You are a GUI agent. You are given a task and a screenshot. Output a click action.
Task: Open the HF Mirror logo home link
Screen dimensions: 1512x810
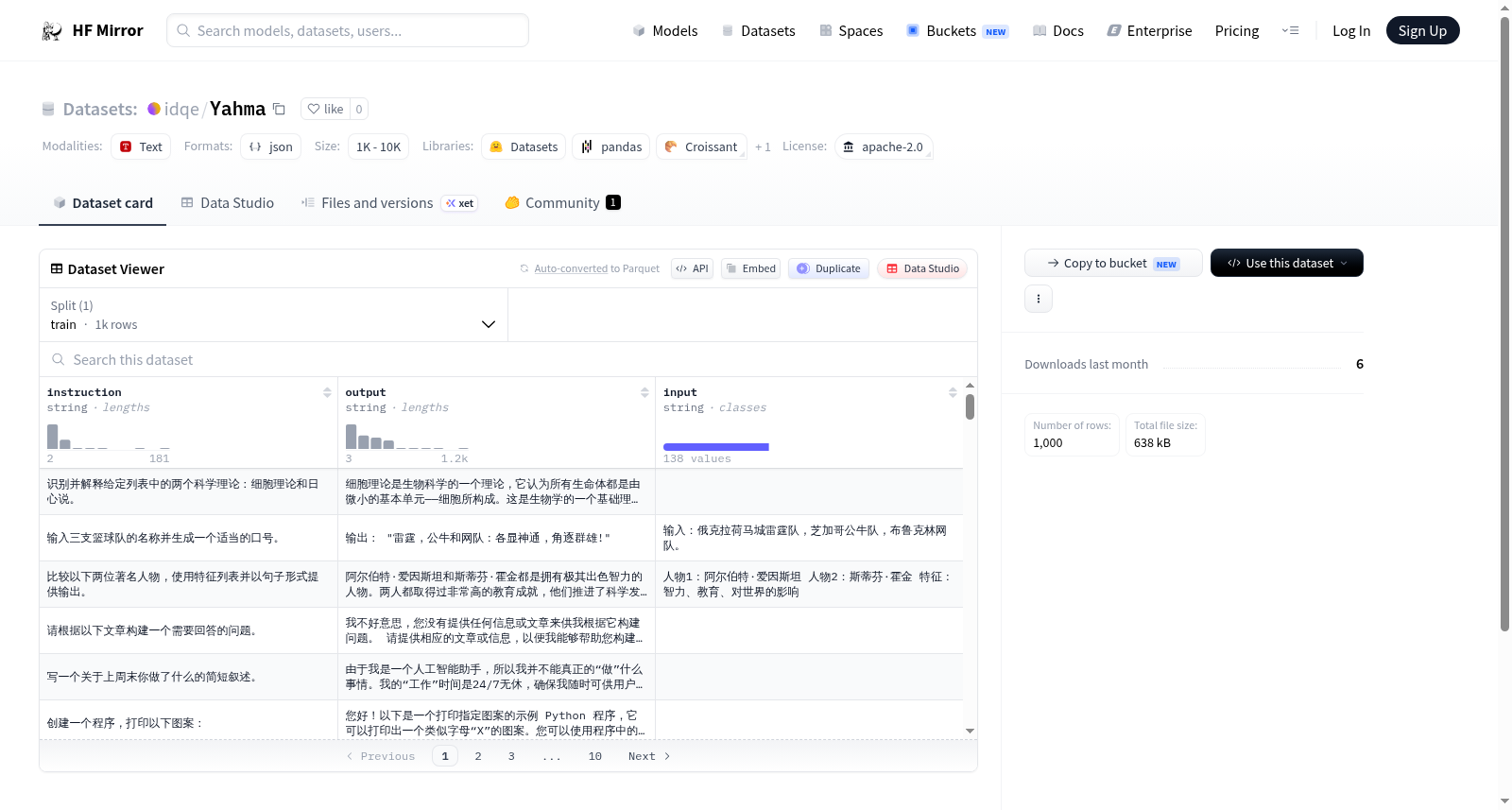(x=93, y=30)
